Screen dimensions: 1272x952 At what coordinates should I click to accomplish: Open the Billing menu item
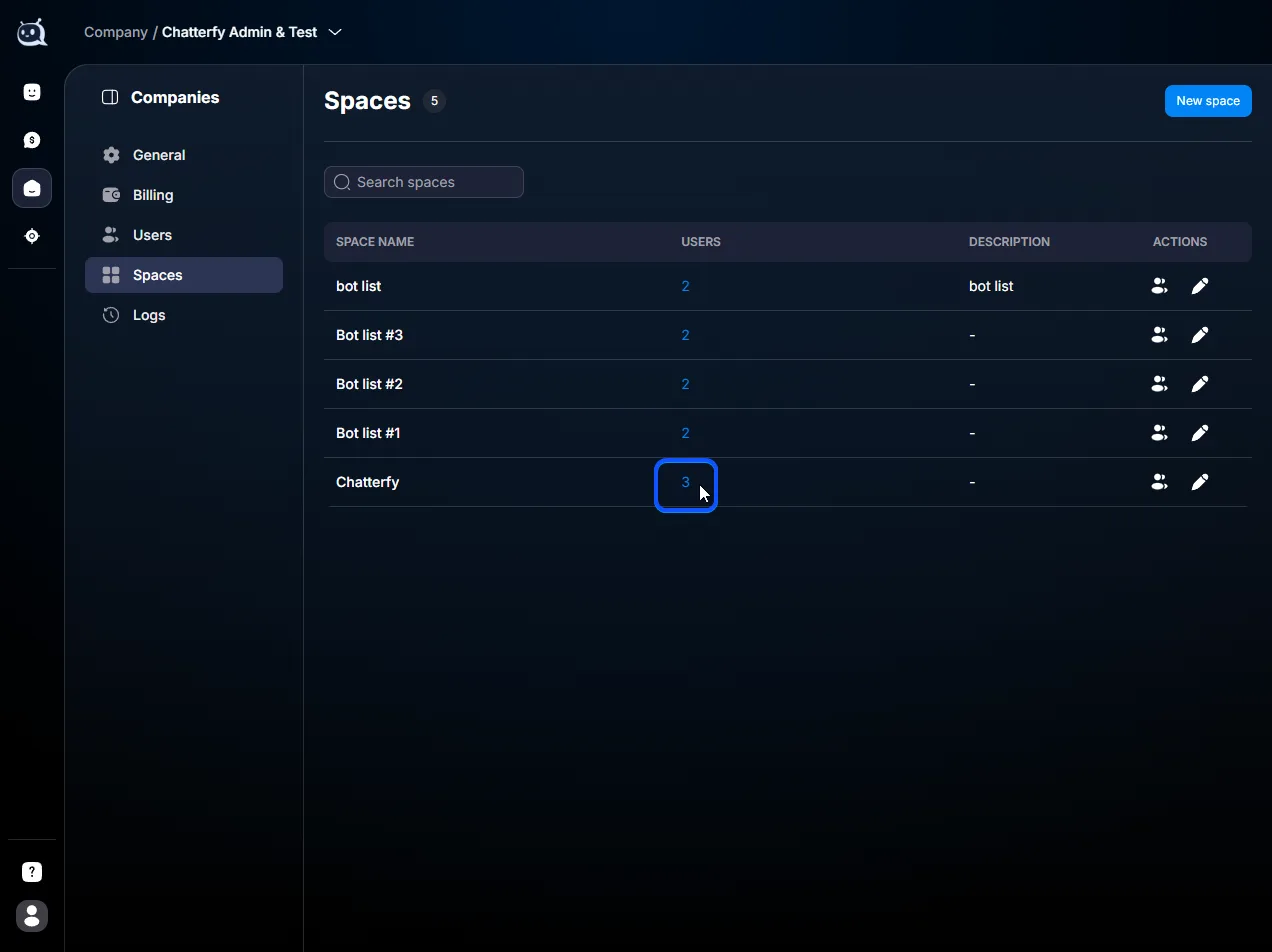pos(184,195)
